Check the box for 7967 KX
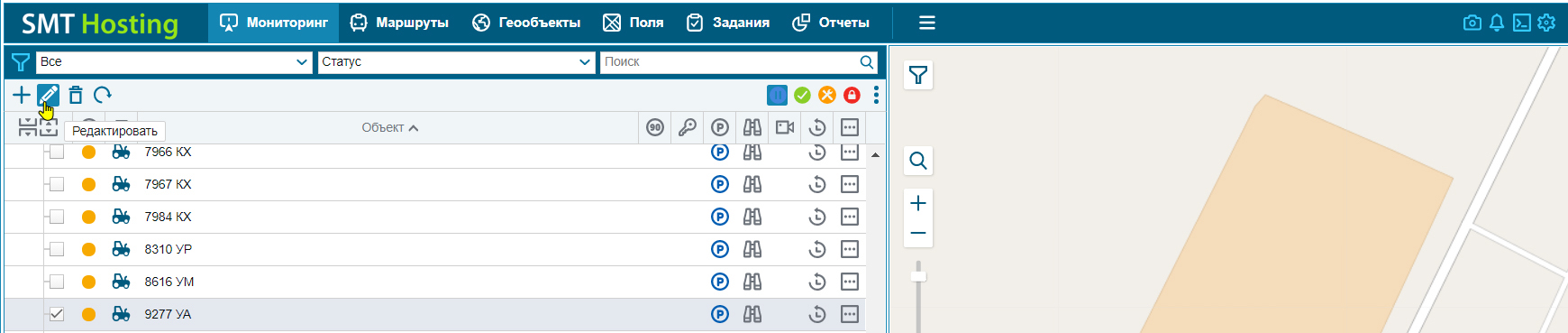1568x333 pixels. coord(57,184)
